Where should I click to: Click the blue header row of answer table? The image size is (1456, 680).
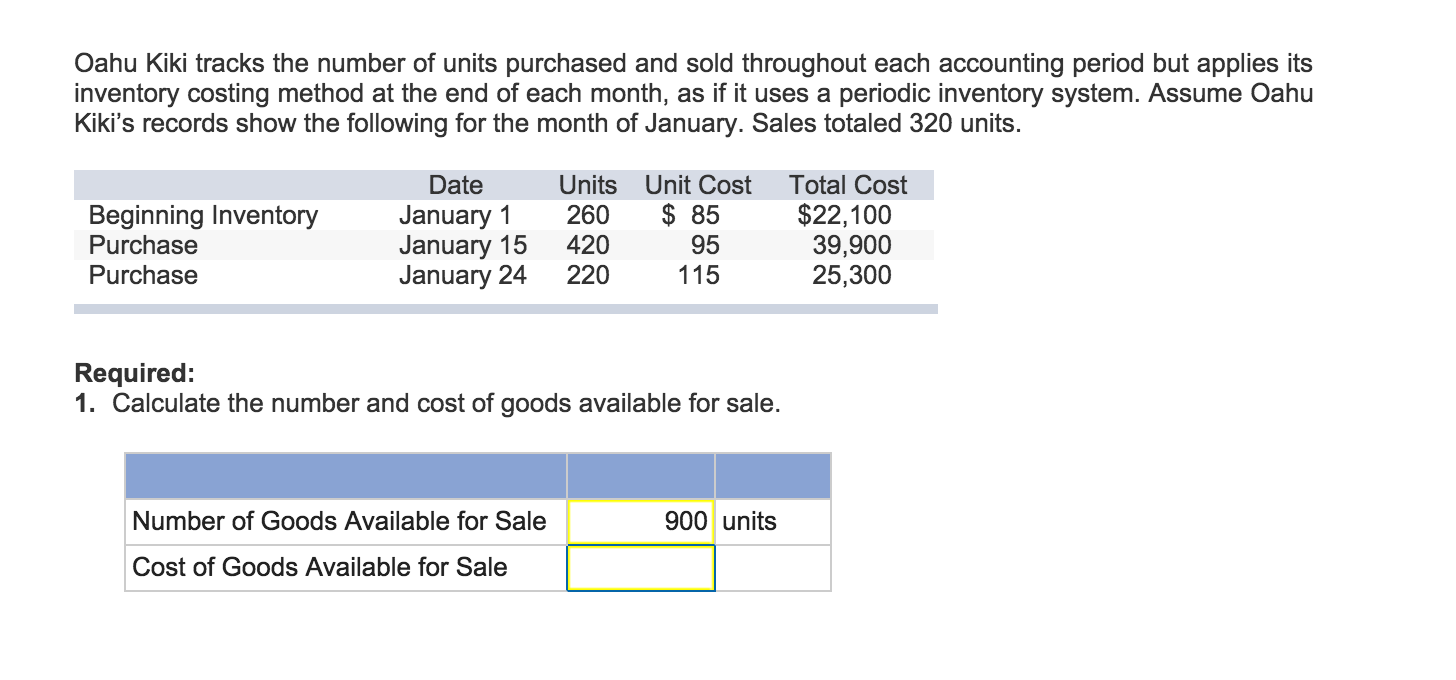478,476
